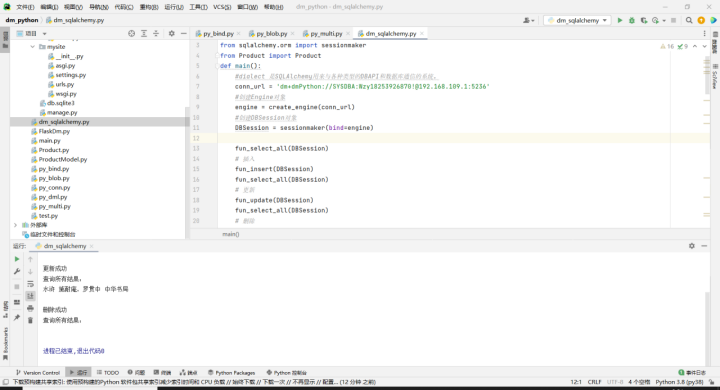
Task: Open project view dropdown arrow
Action: tap(45, 34)
